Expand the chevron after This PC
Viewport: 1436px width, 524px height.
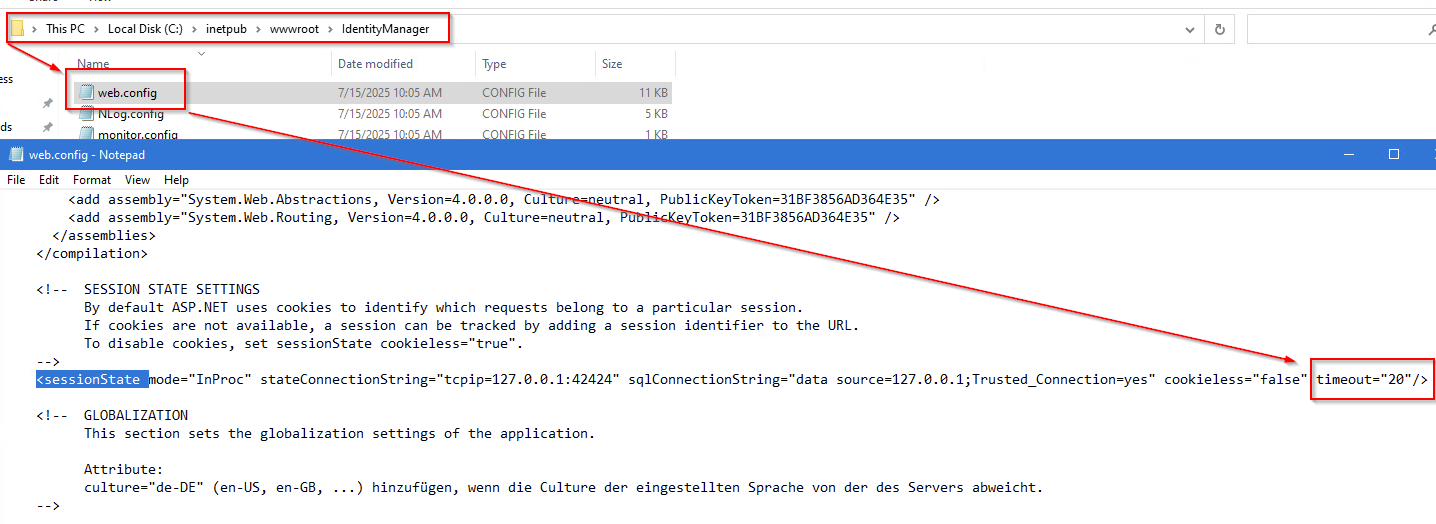pos(97,29)
